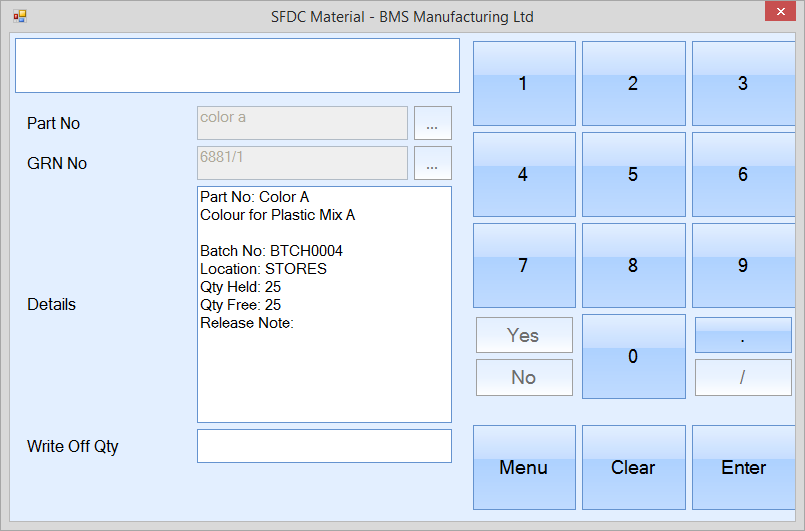Tap keypad digit 1

pos(523,84)
